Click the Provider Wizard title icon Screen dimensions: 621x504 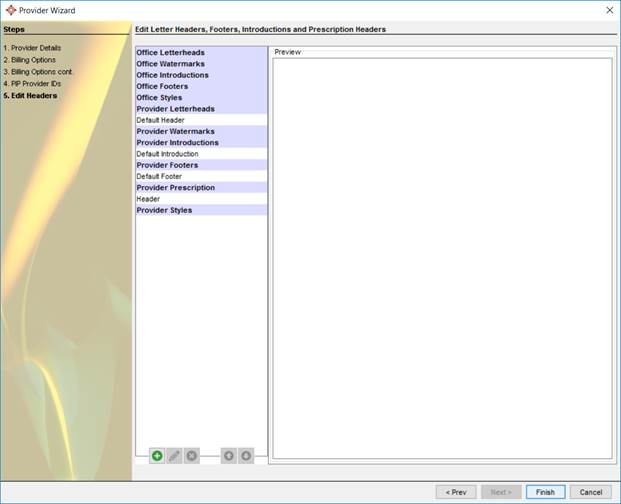click(x=11, y=10)
